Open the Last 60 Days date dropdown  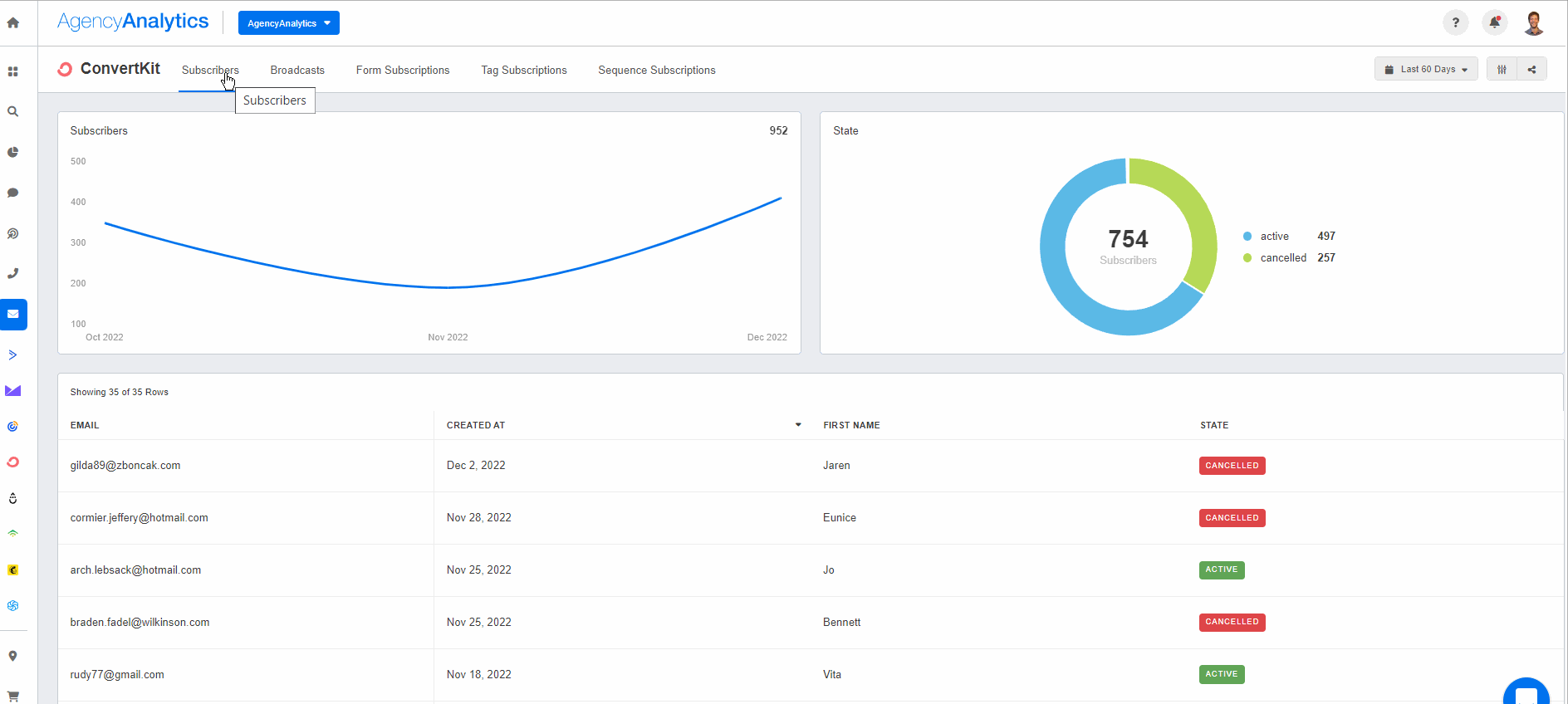tap(1426, 70)
